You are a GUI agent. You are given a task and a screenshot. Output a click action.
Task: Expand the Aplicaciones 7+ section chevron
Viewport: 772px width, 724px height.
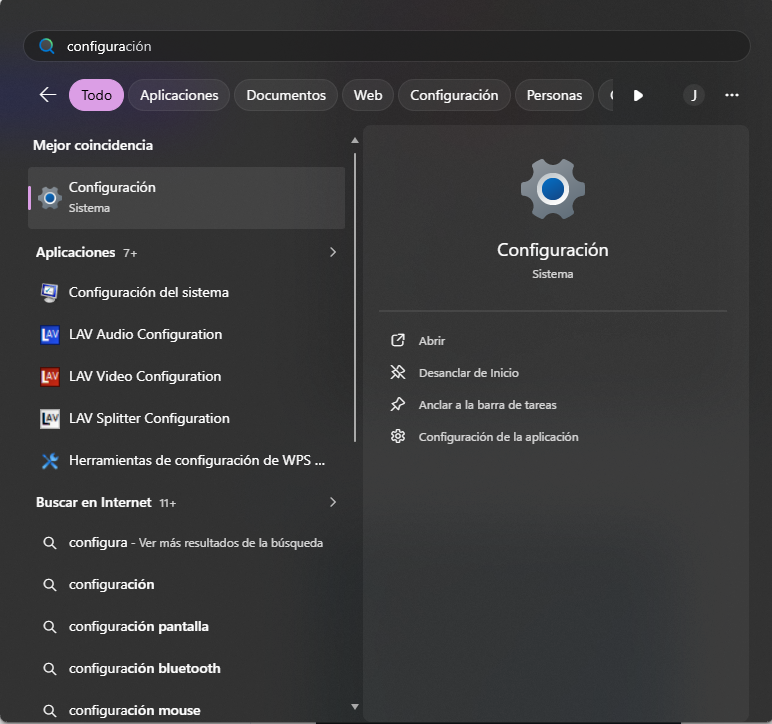click(x=333, y=252)
